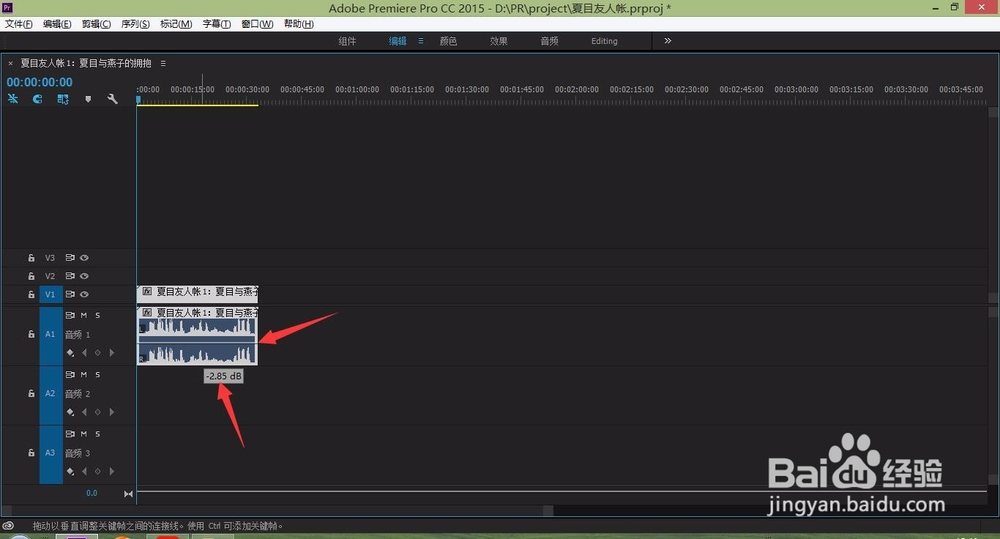
Task: Go to next keyframe on A1
Action: click(x=112, y=353)
